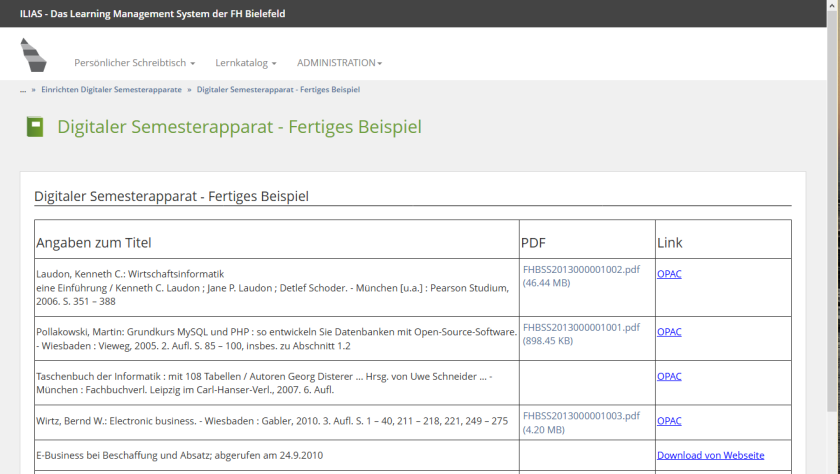Open the OPAC link for Laudon Wirtschaftsinformatik

(669, 274)
